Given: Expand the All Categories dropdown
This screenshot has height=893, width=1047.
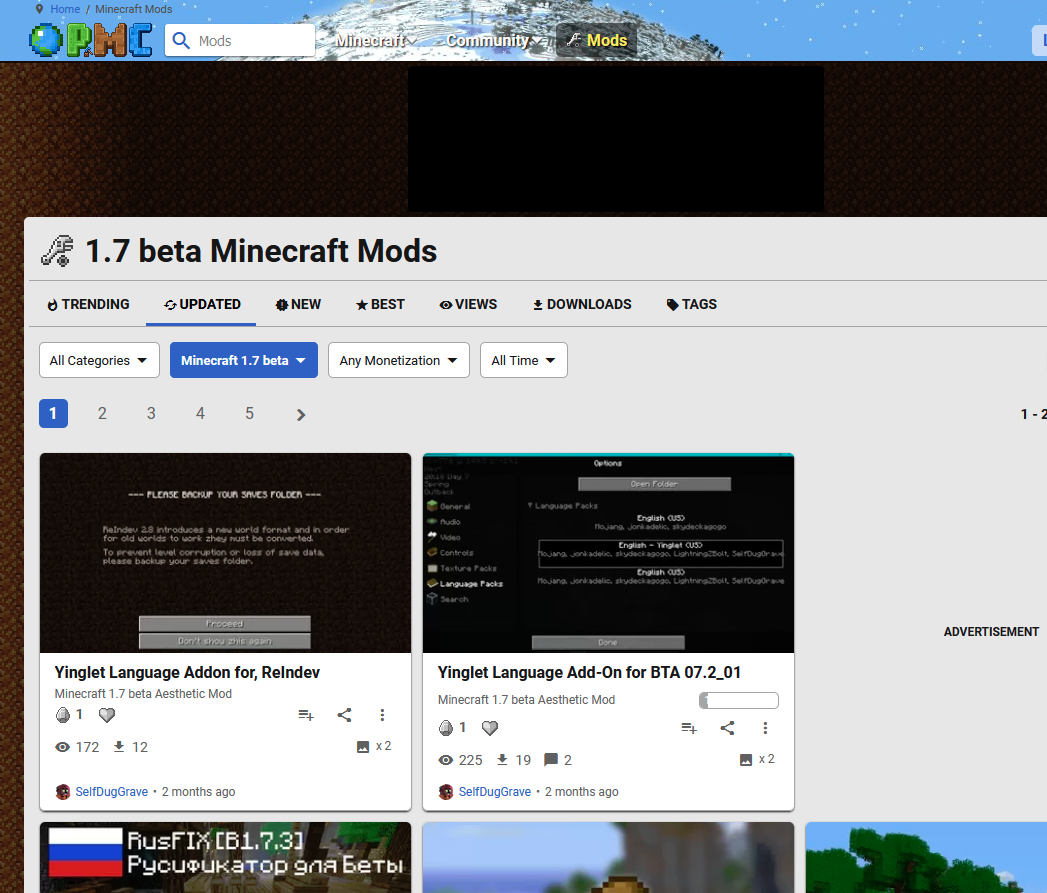Looking at the screenshot, I should click(99, 361).
